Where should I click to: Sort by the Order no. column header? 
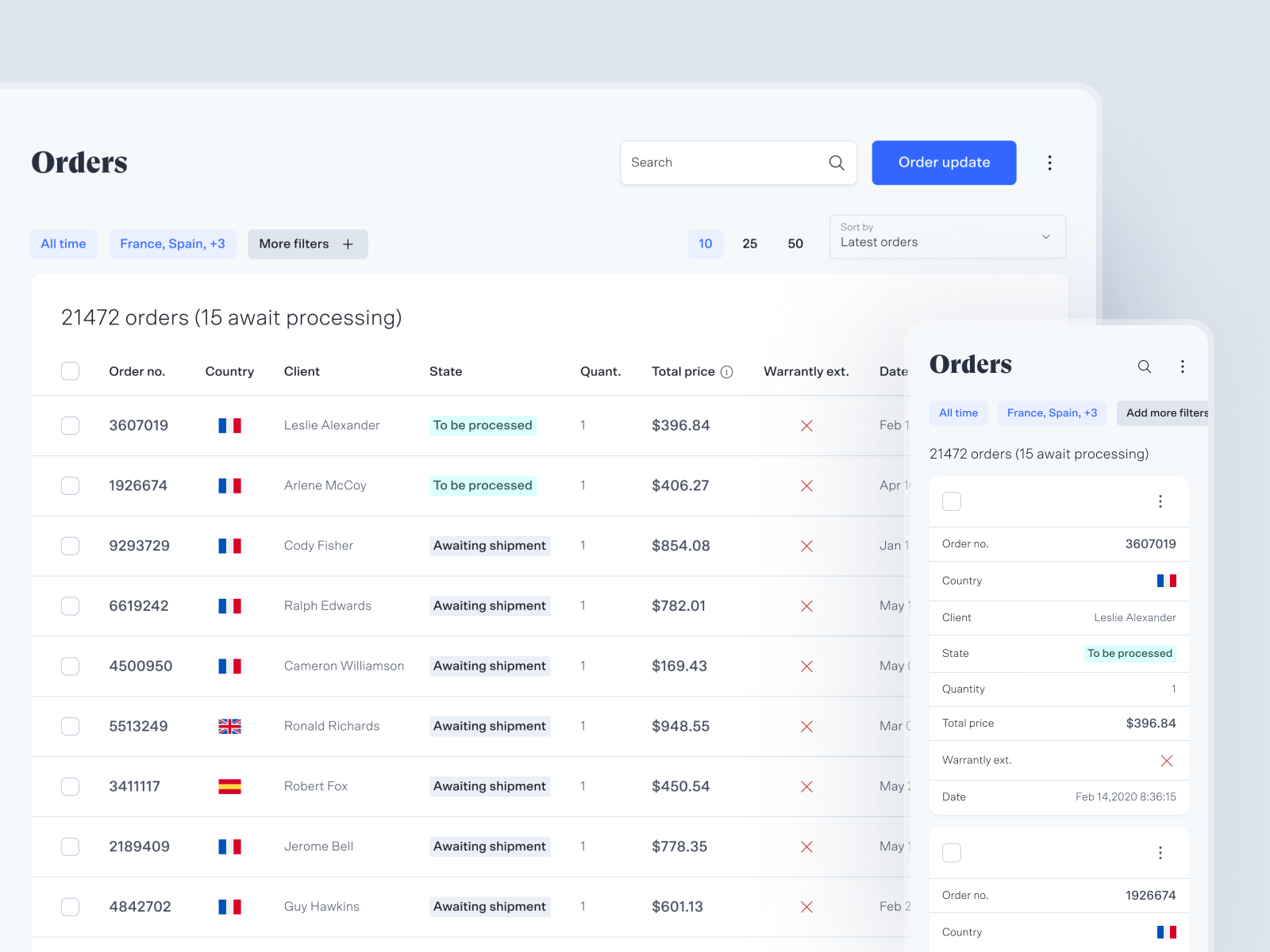(137, 372)
